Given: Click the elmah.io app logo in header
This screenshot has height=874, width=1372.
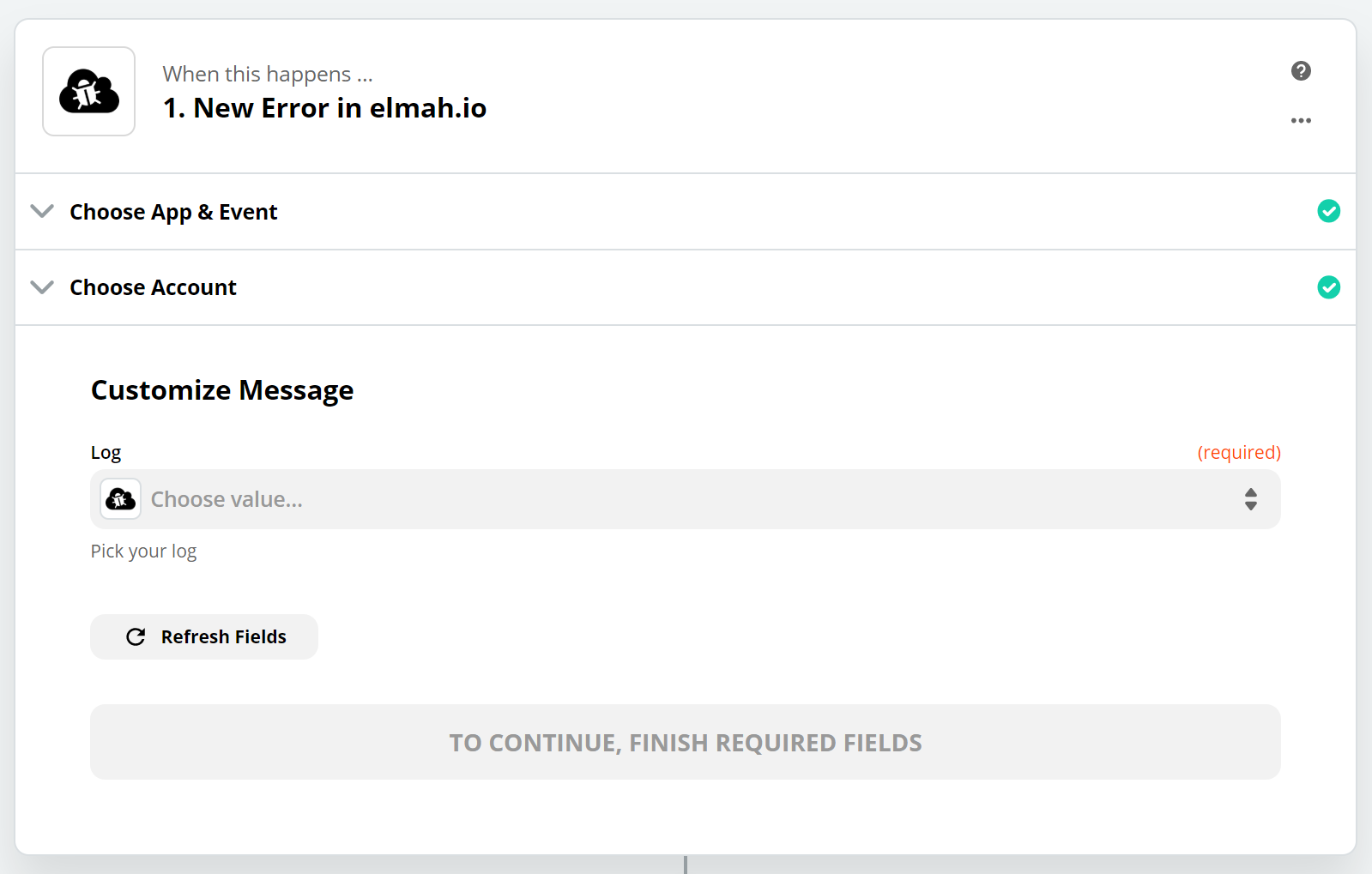Looking at the screenshot, I should [x=89, y=92].
